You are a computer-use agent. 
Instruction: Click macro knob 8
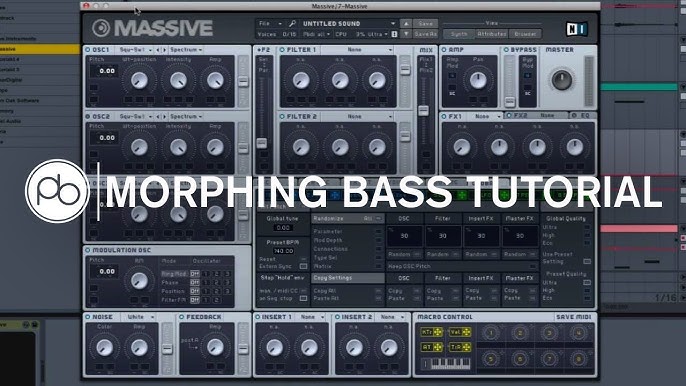click(578, 359)
